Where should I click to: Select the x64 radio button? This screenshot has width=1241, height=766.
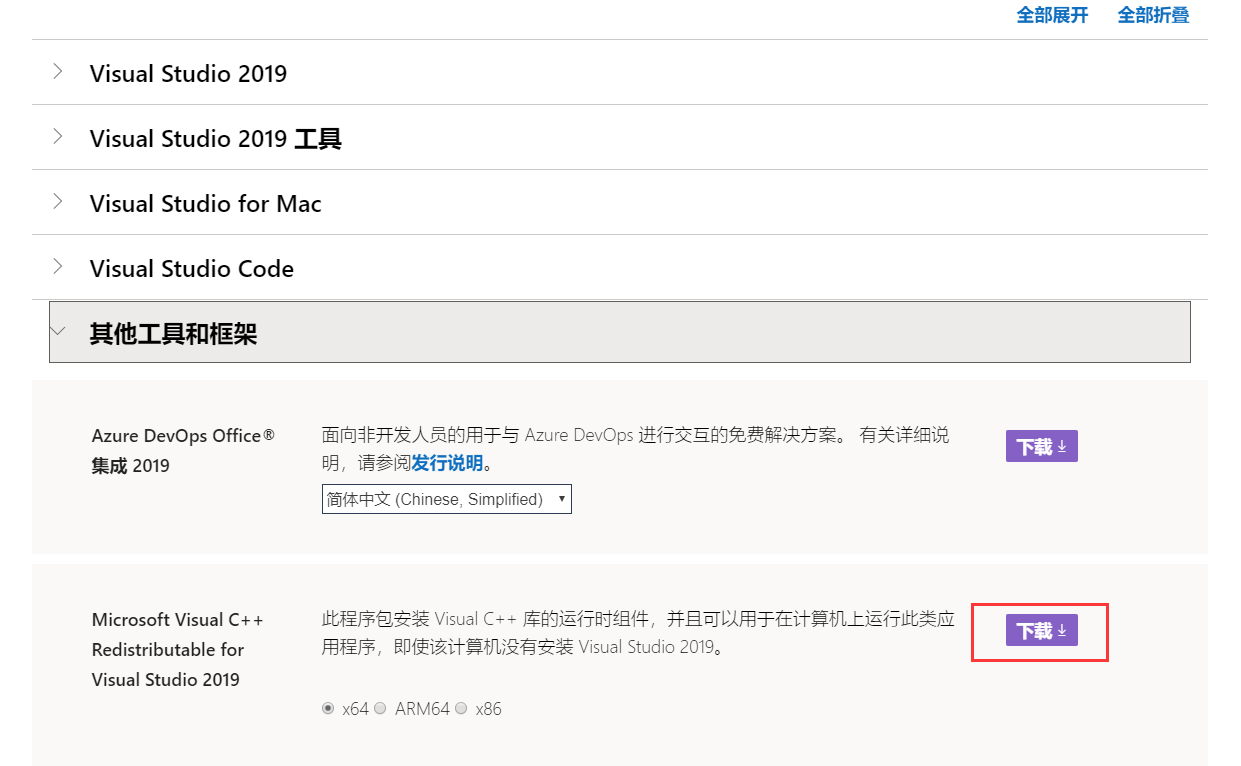[x=328, y=709]
